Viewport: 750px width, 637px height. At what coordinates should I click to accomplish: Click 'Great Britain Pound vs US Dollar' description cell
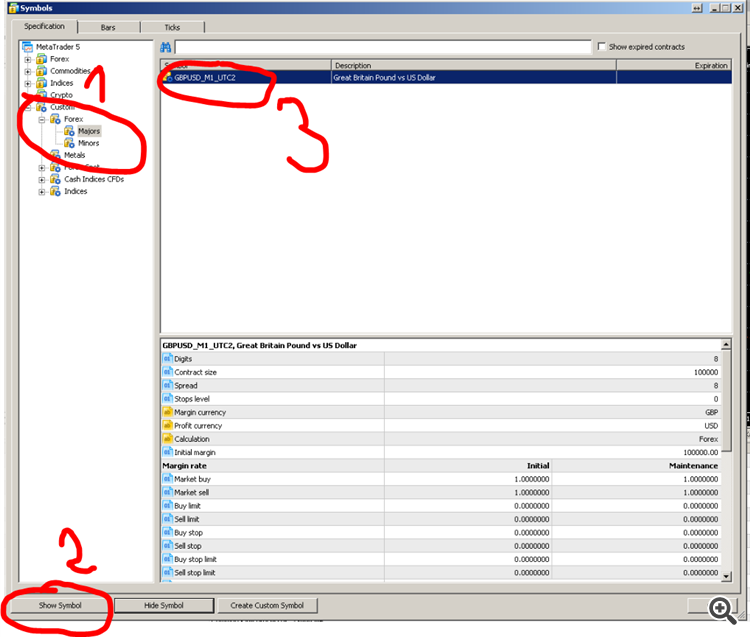[x=385, y=77]
